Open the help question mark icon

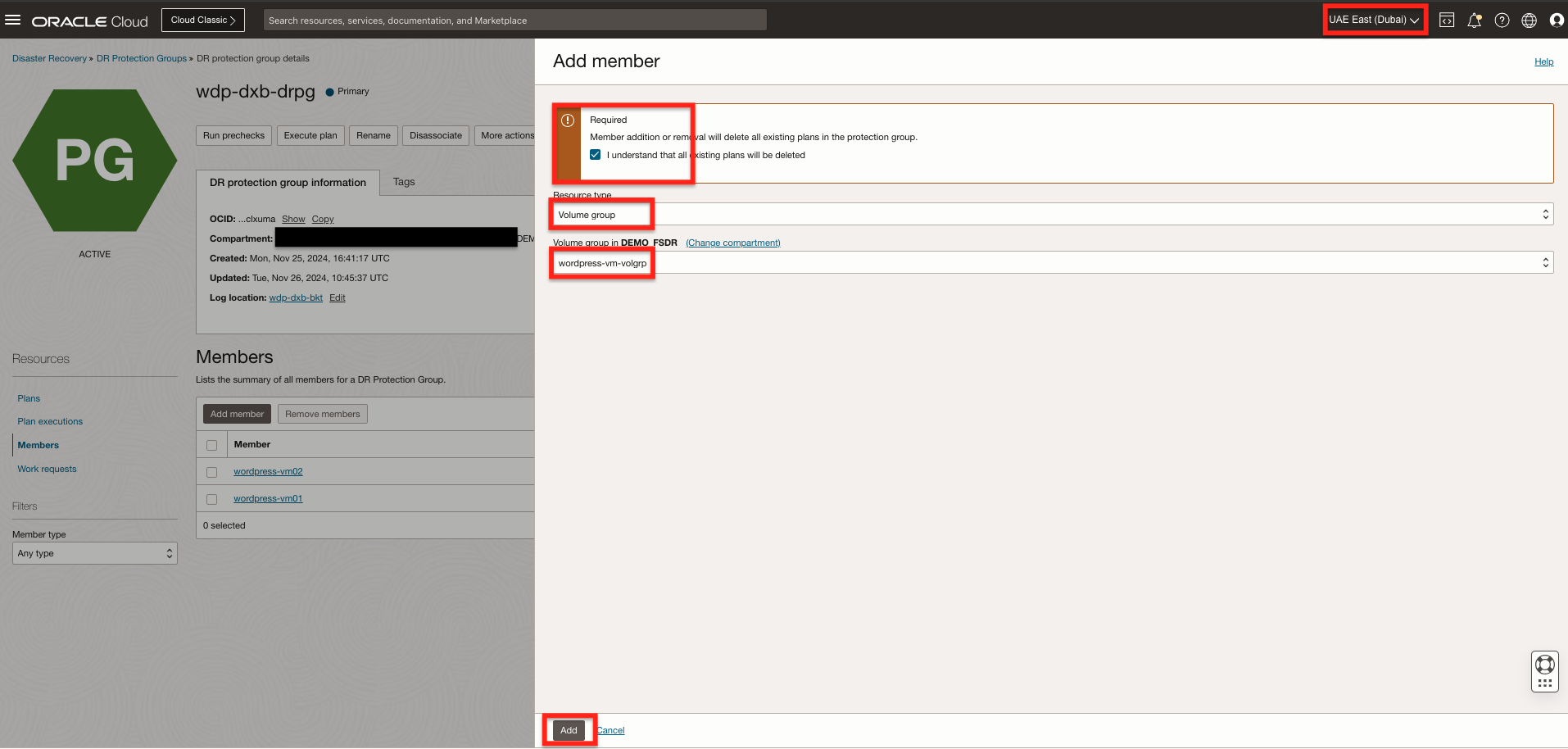(x=1502, y=20)
